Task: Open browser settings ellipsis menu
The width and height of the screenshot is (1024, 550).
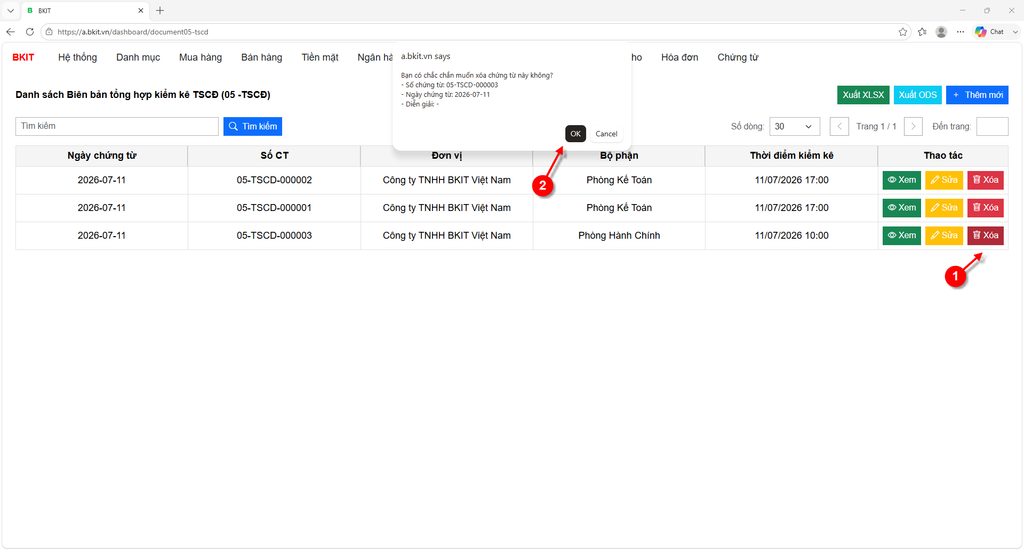Action: click(x=960, y=31)
